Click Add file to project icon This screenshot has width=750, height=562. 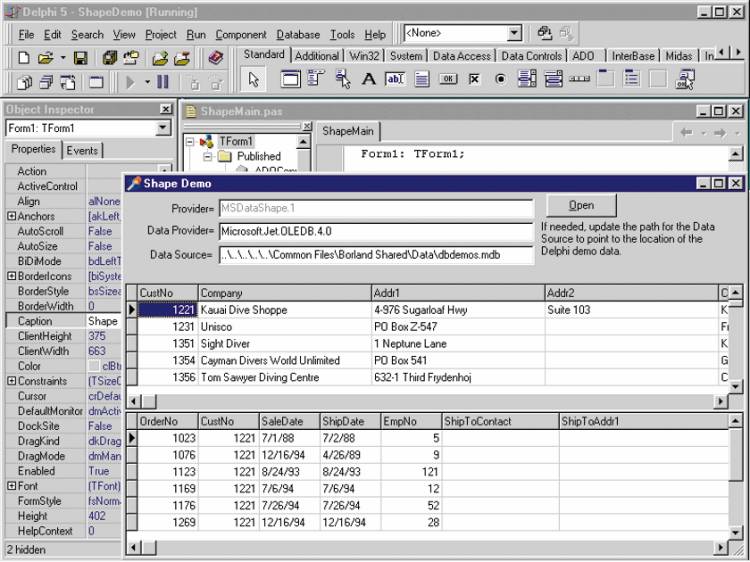pyautogui.click(x=160, y=58)
